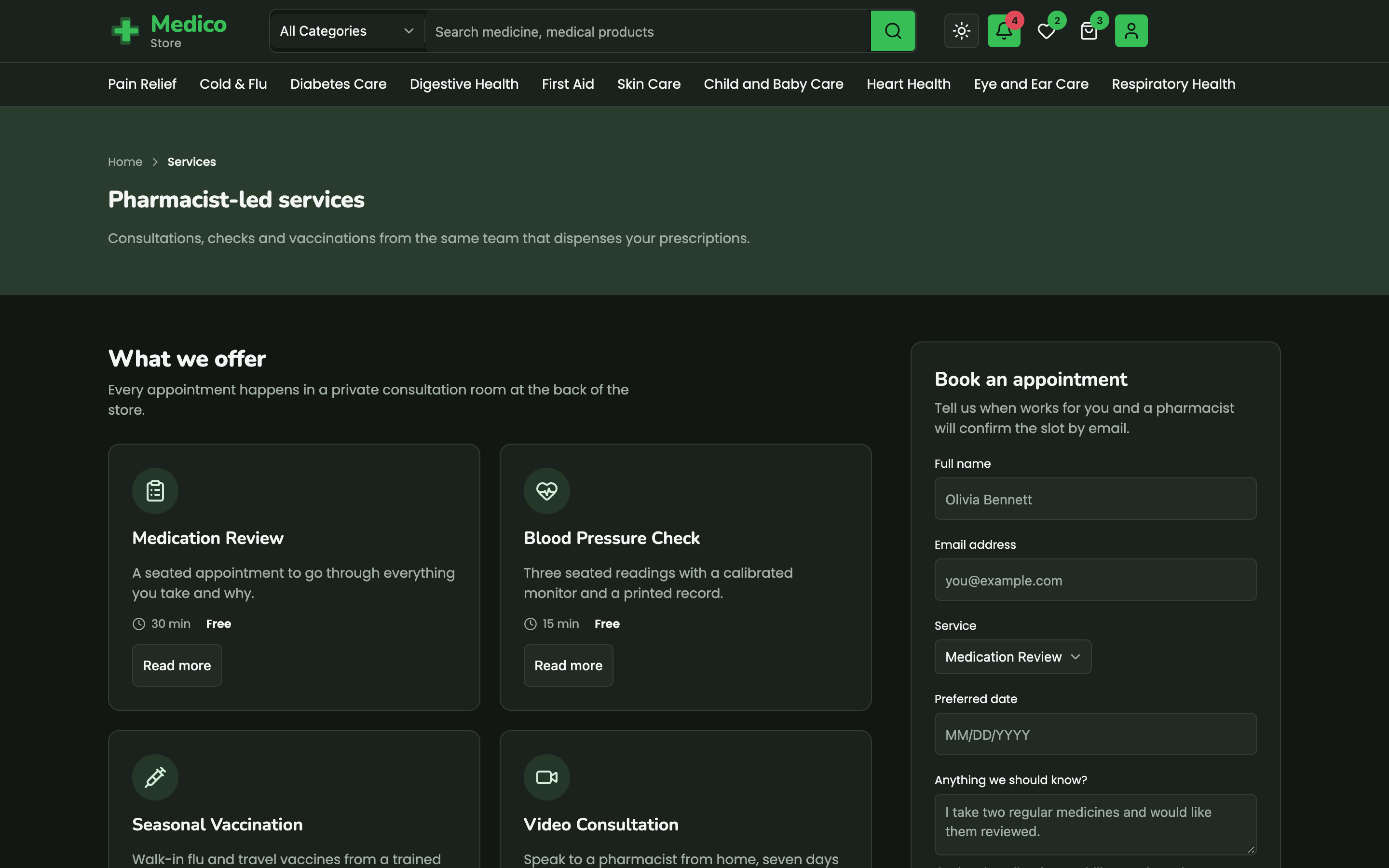Click the Blood Pressure Check title

pos(611,538)
